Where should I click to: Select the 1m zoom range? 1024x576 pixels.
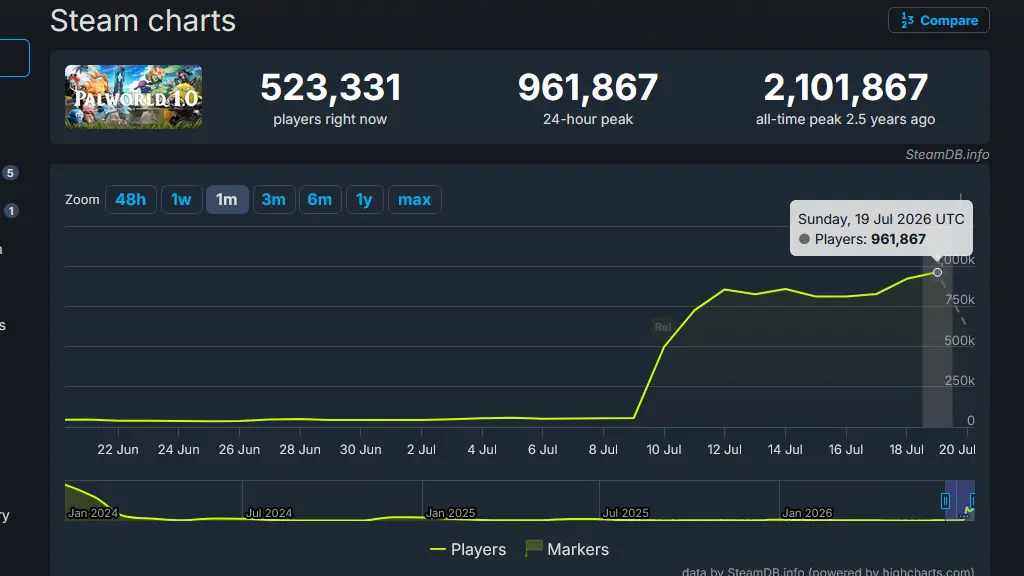[x=227, y=199]
